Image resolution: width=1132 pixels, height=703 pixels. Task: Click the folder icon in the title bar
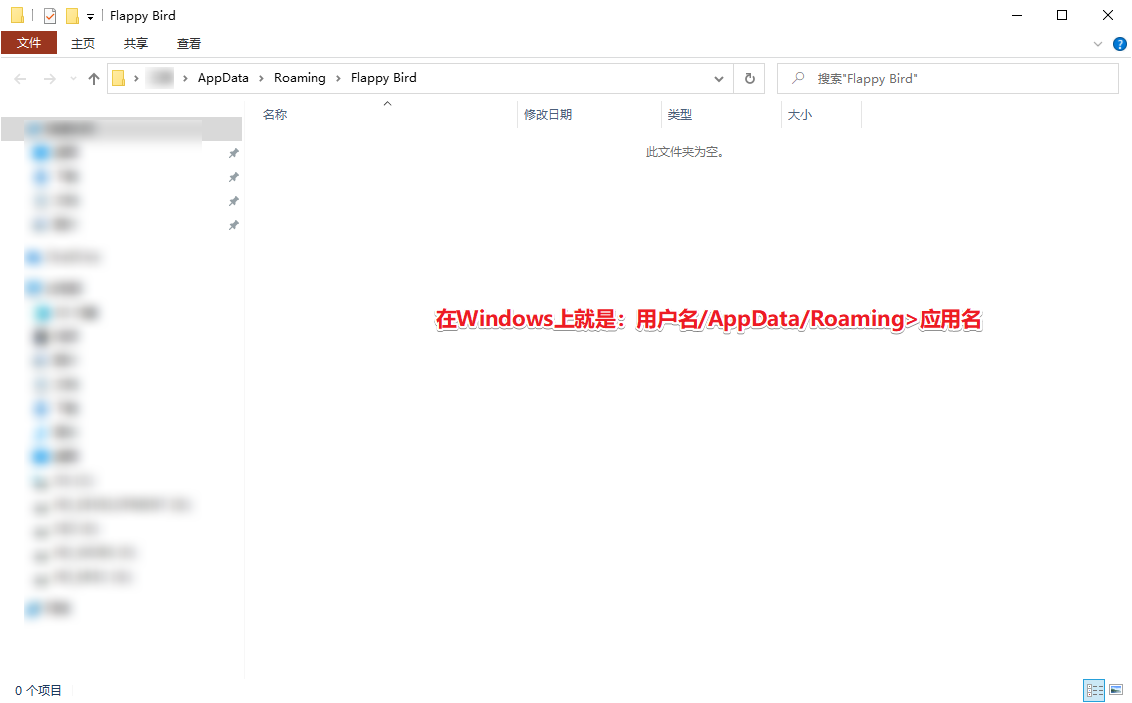17,15
